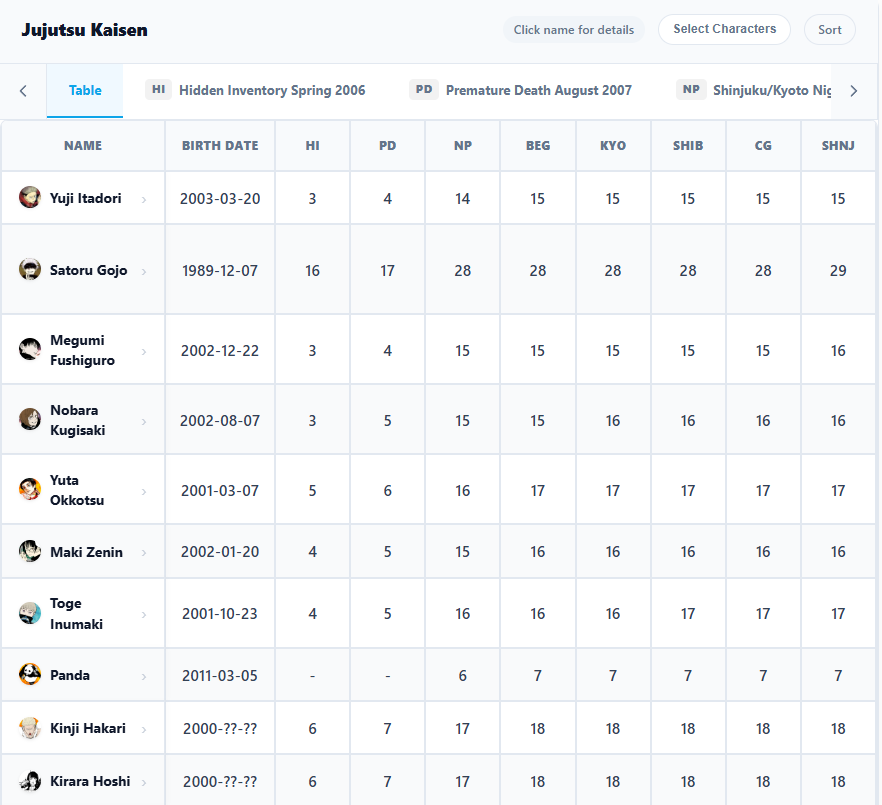Click the PD column header

tap(388, 146)
